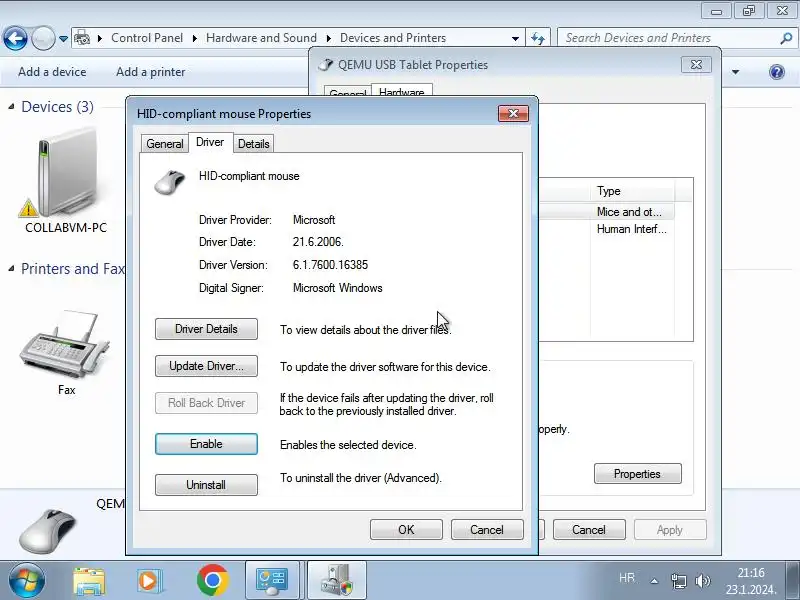Screen dimensions: 800x600
Task: Click Add a device in toolbar
Action: click(x=52, y=72)
